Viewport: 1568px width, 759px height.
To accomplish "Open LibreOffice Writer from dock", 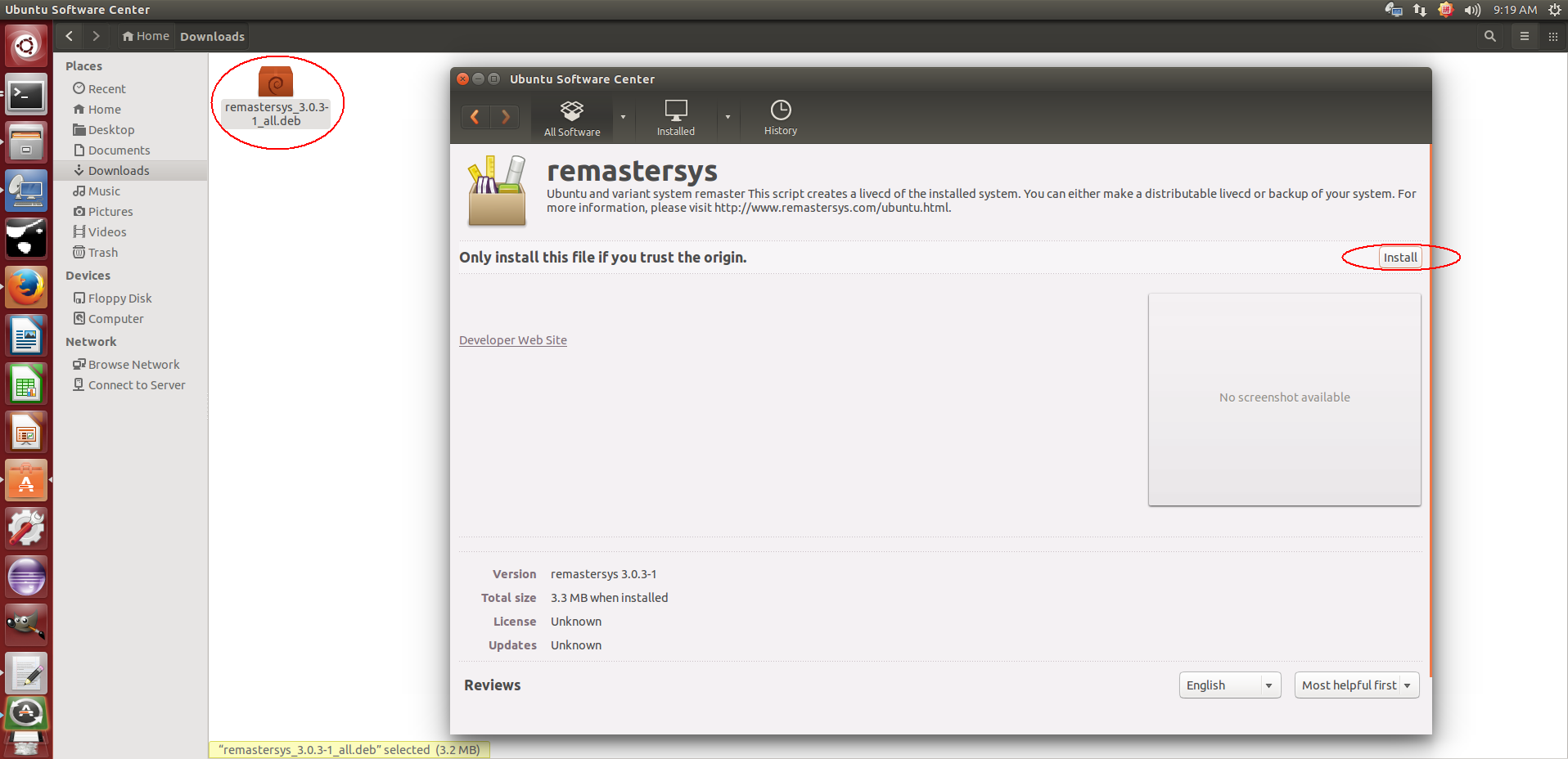I will coord(26,336).
